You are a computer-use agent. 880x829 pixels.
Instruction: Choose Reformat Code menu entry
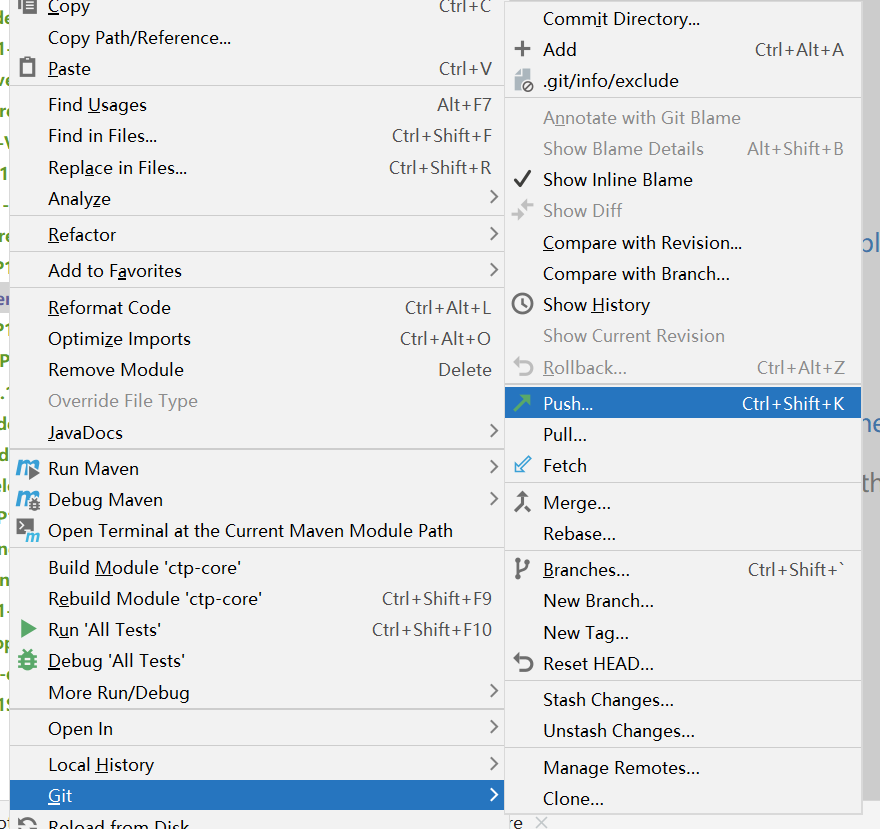pos(109,308)
